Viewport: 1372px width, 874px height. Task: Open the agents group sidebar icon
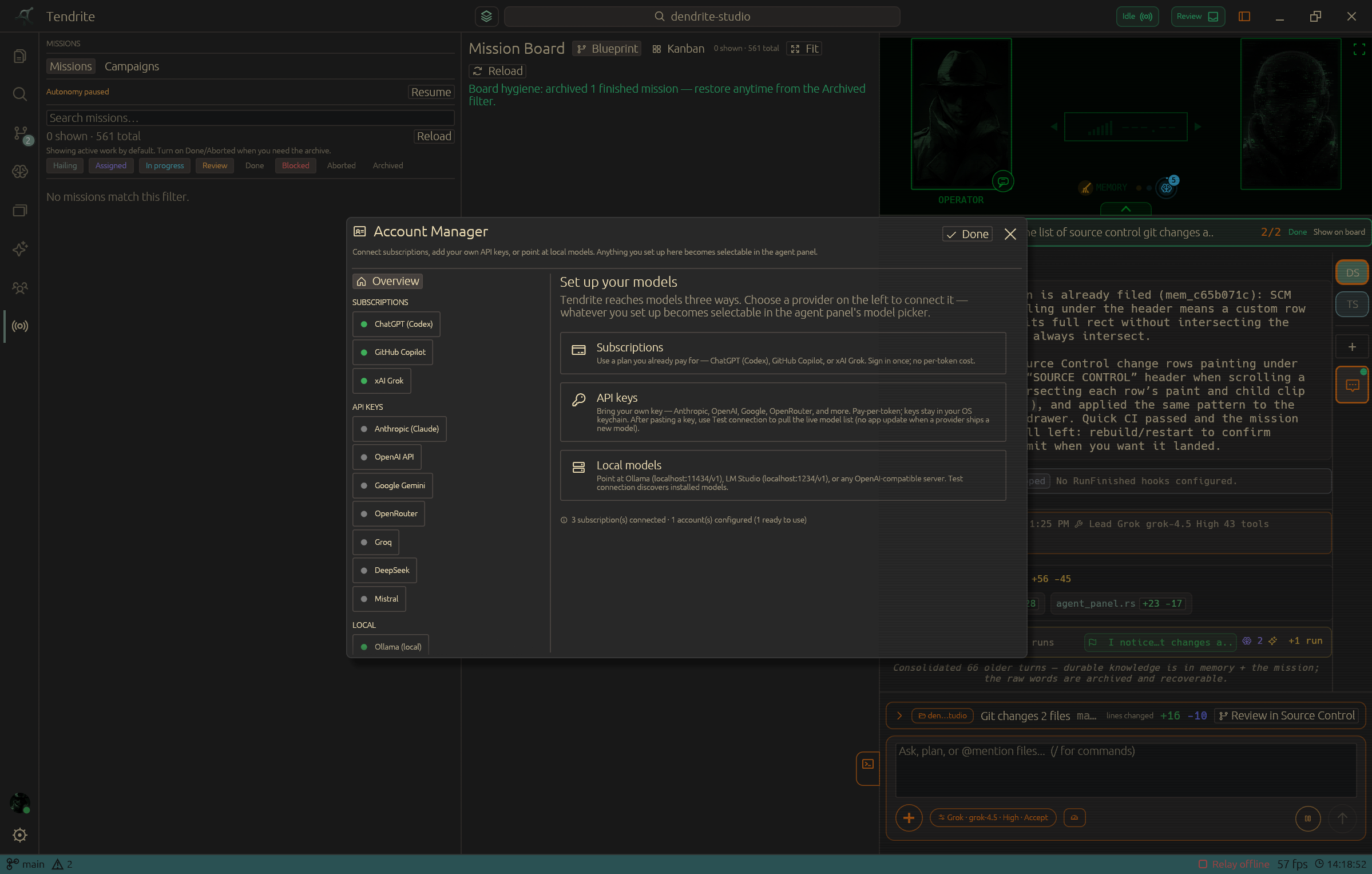(20, 288)
